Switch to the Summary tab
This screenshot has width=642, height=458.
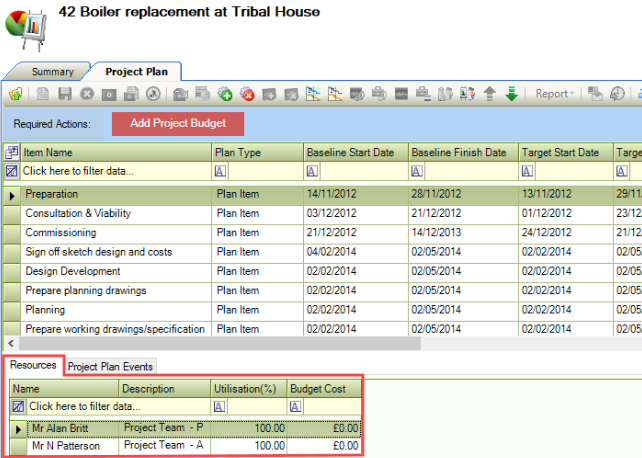point(52,72)
